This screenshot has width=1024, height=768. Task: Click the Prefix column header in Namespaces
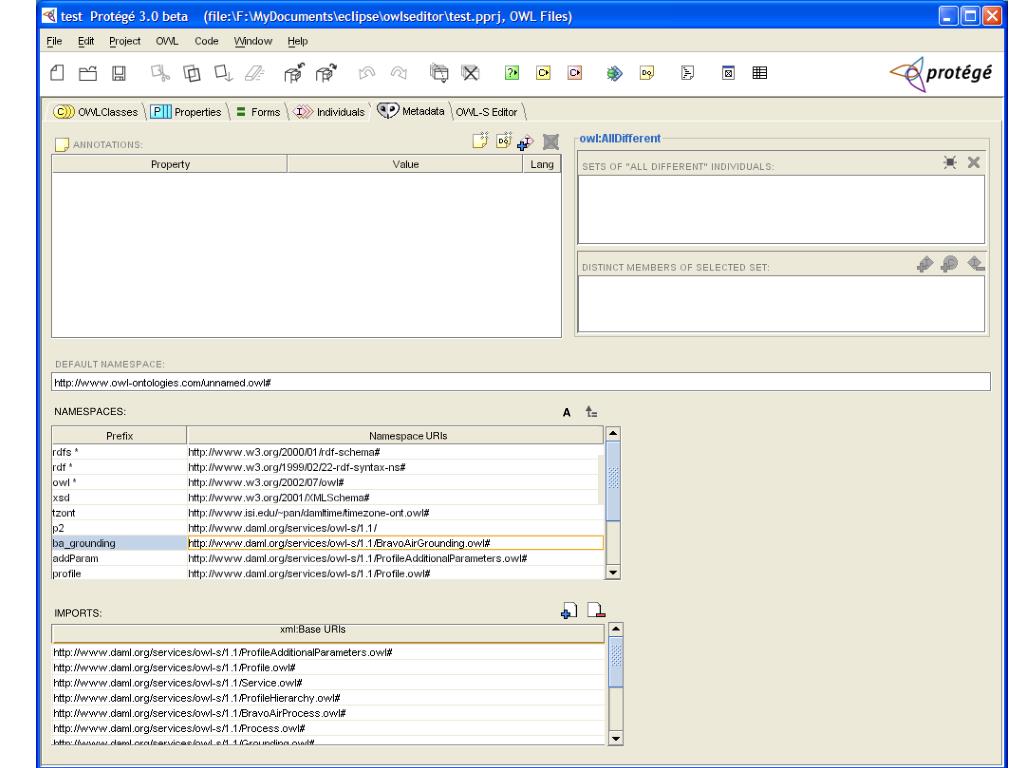[x=120, y=436]
